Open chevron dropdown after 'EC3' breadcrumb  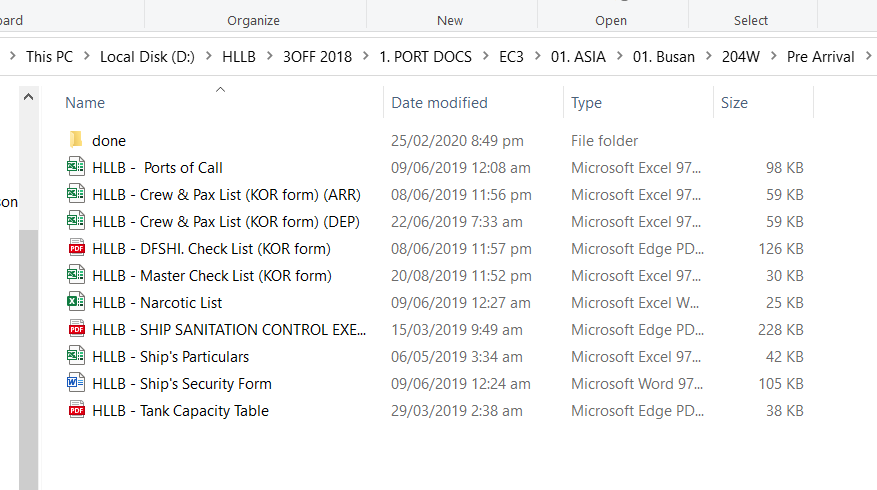tap(537, 57)
